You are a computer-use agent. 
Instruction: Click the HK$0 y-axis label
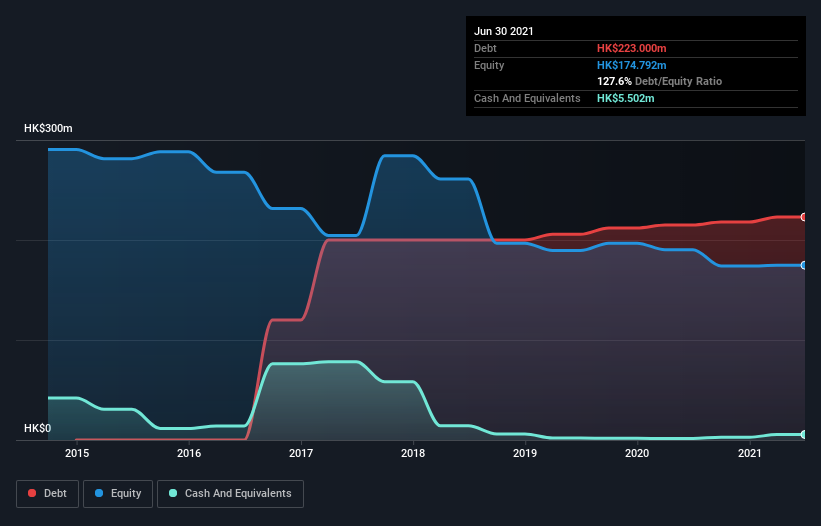pyautogui.click(x=38, y=428)
